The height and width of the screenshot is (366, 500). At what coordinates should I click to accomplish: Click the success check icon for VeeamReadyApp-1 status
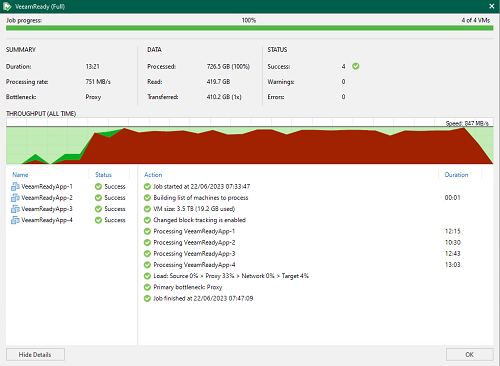point(98,187)
